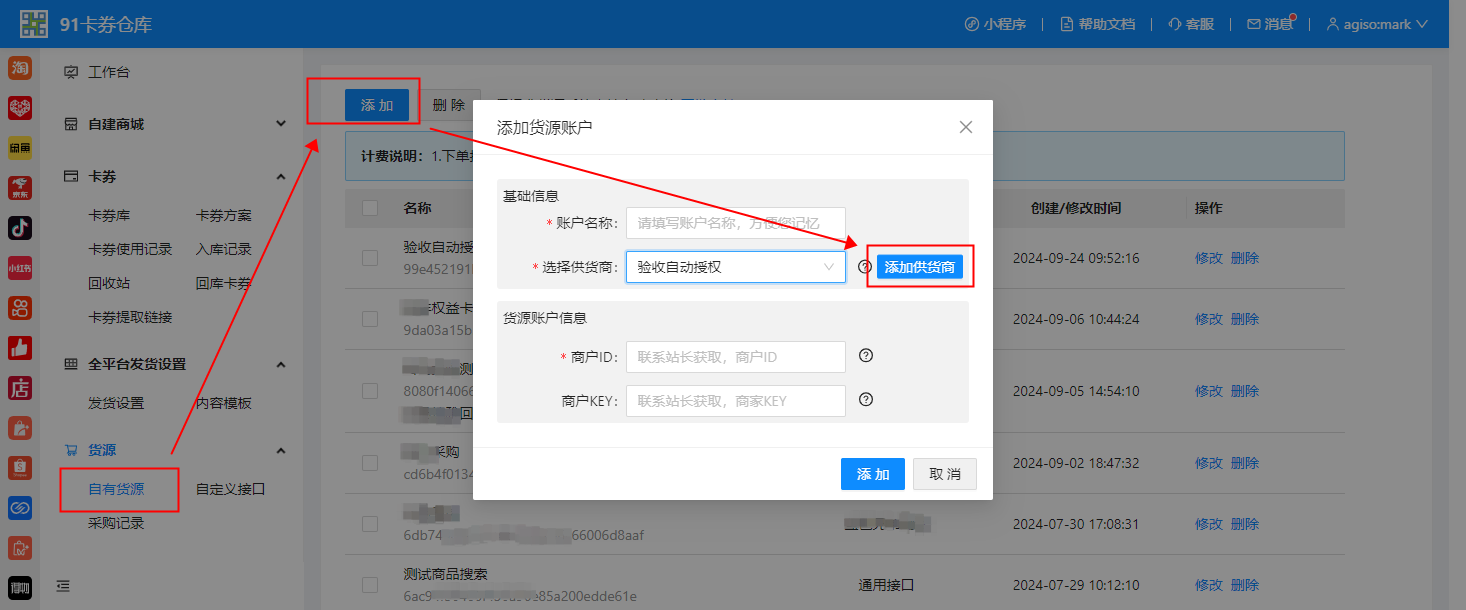Tick the checkbox for the 测试商品搜索 row

point(370,585)
